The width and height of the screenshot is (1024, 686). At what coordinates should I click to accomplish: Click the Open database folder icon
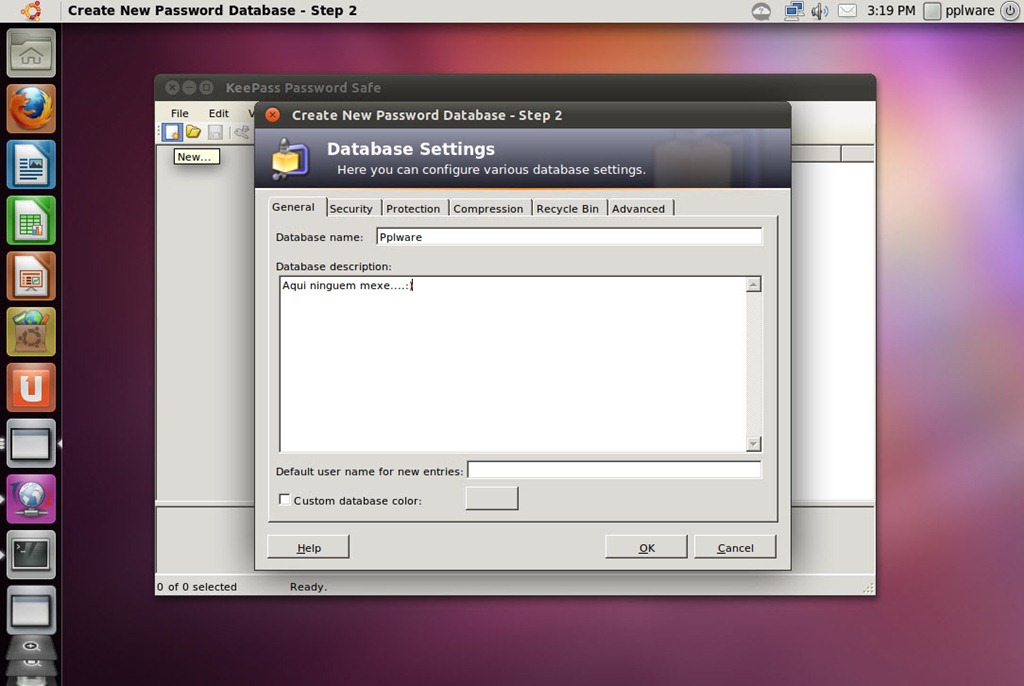(193, 132)
